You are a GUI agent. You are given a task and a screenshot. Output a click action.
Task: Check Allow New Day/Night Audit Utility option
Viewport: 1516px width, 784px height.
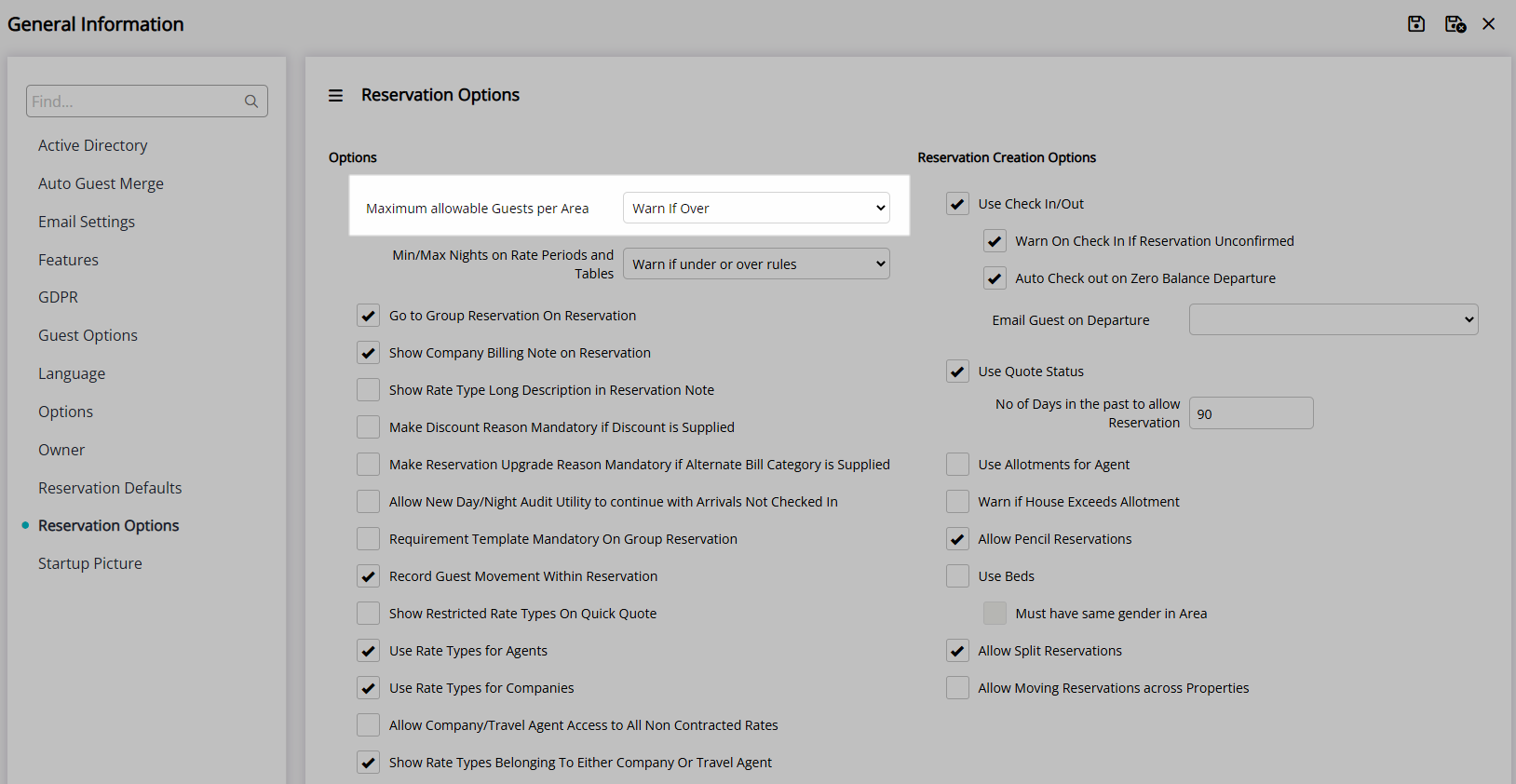point(368,502)
